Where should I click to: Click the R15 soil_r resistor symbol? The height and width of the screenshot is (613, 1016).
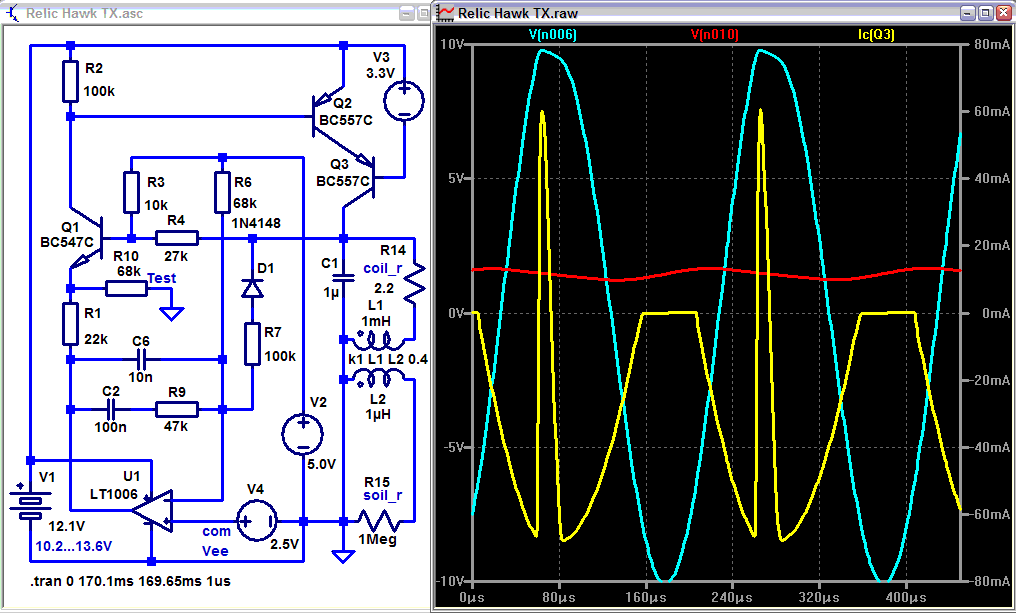click(x=381, y=521)
